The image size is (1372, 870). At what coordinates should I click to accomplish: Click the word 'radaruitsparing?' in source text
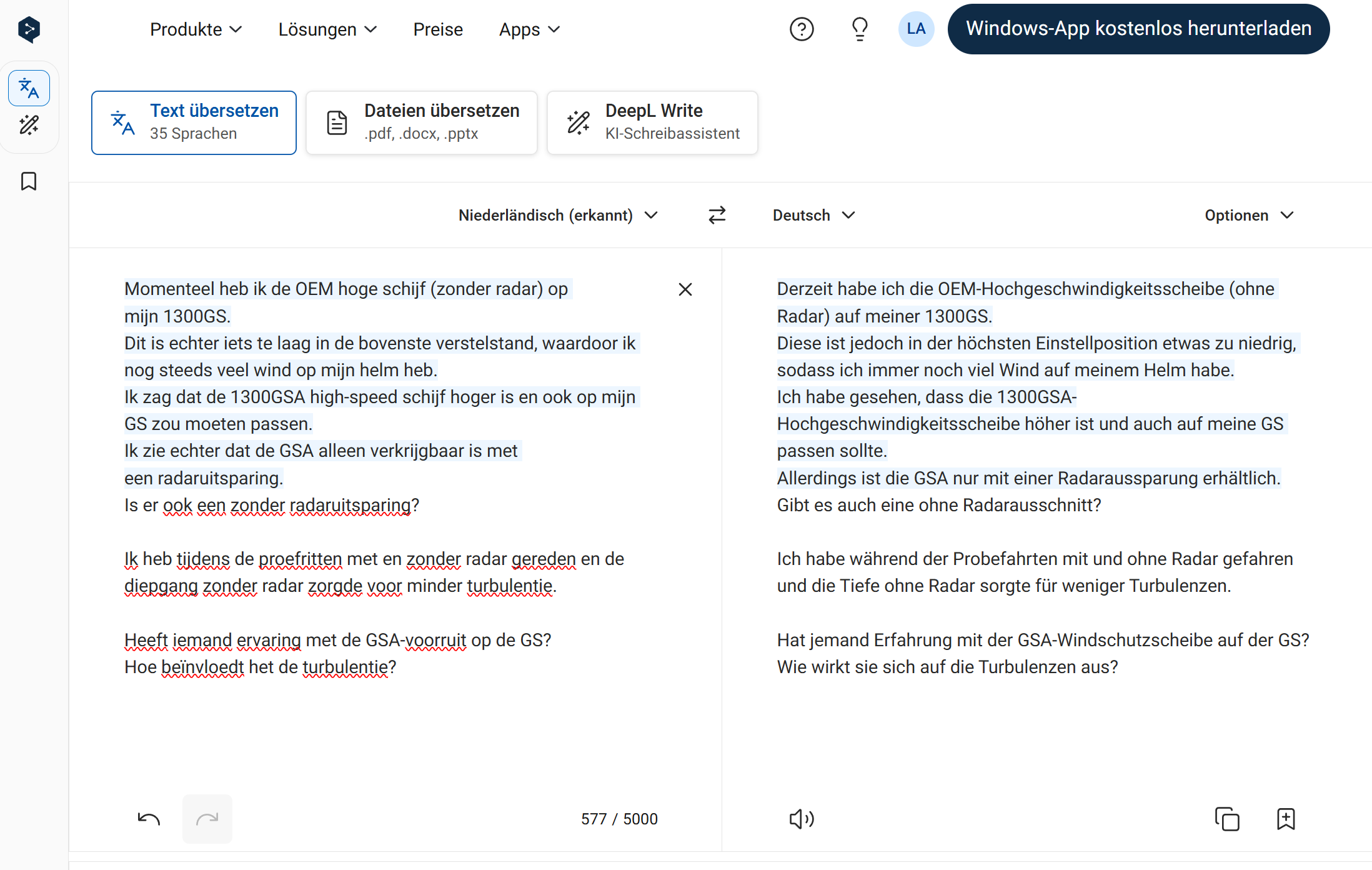(x=354, y=505)
